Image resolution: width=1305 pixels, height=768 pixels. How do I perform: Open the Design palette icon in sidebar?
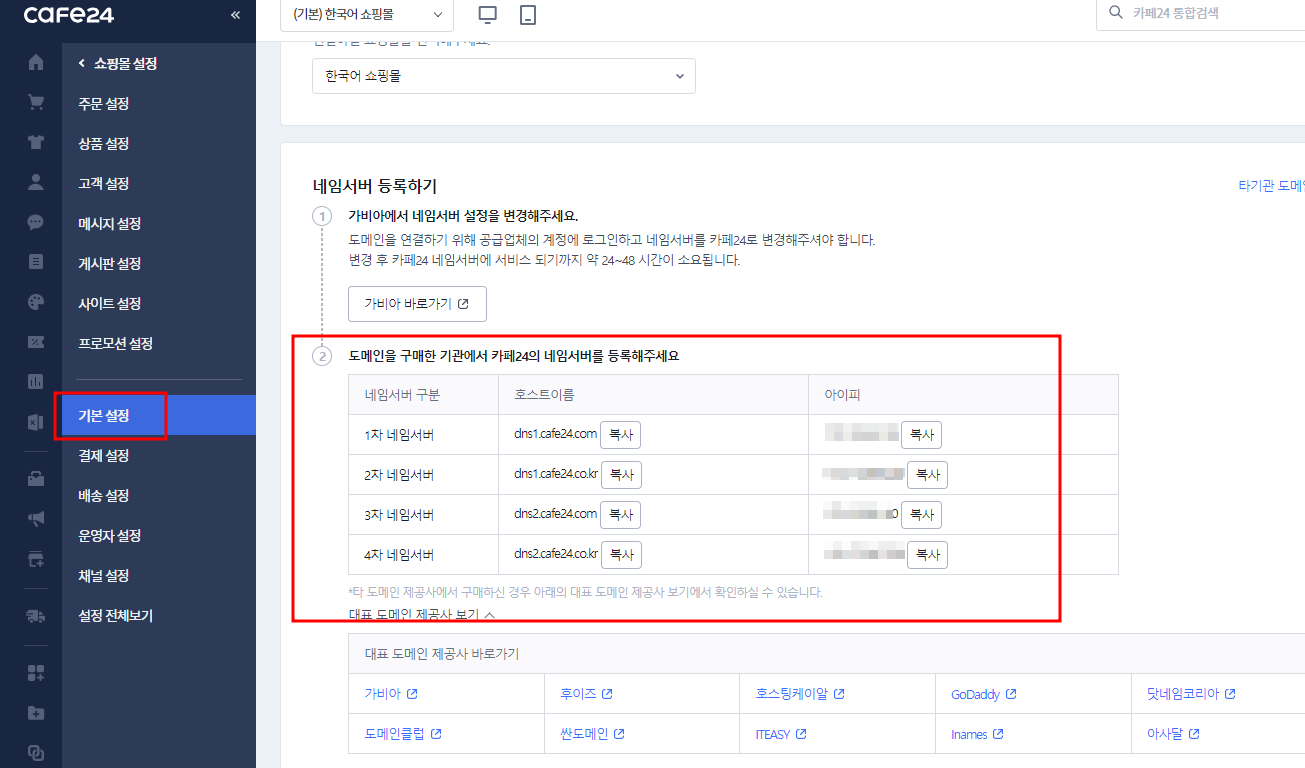coord(36,301)
